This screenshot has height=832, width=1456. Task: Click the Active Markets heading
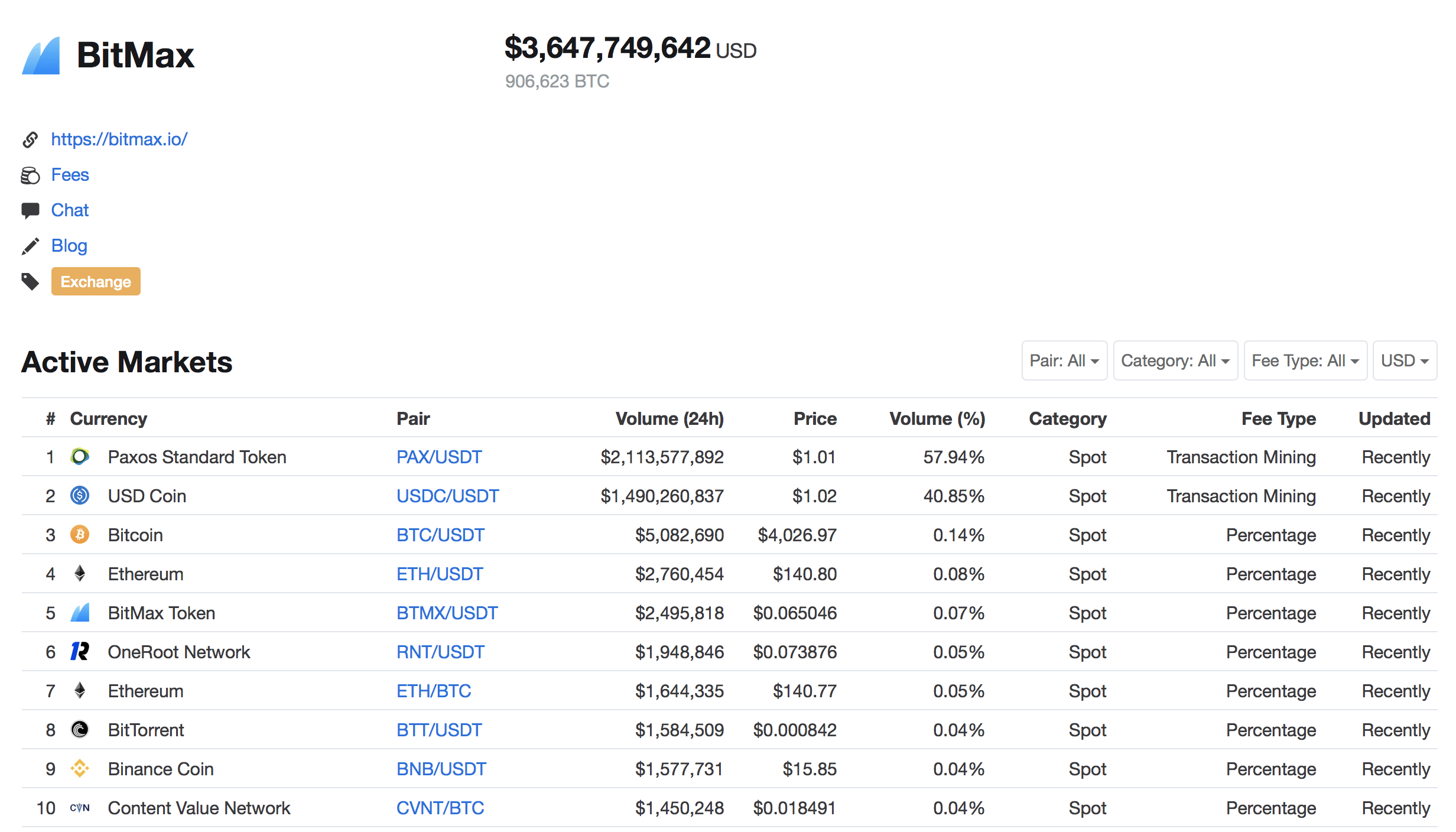click(x=127, y=362)
